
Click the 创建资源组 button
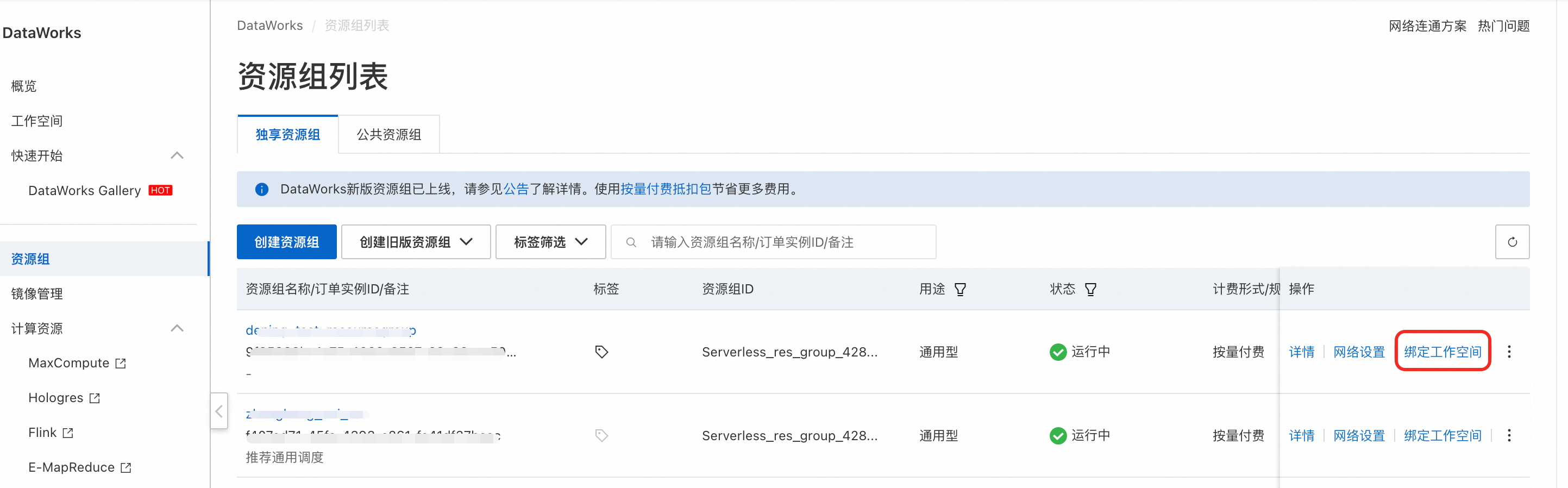(286, 242)
